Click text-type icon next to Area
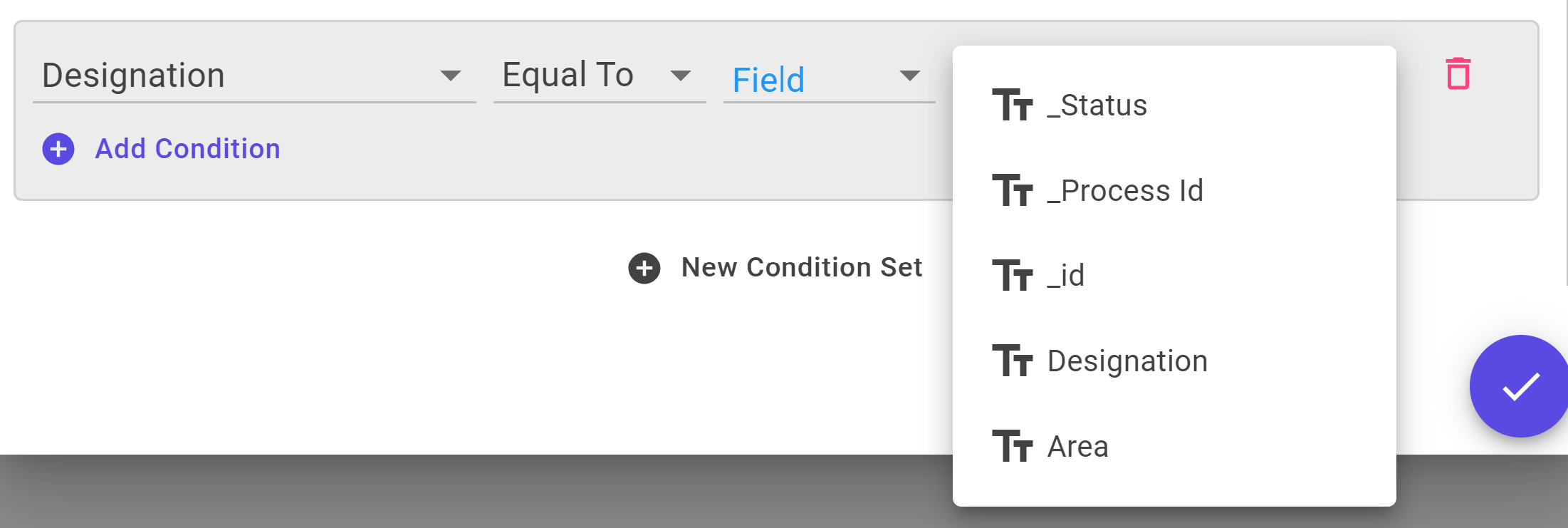This screenshot has height=528, width=1568. pyautogui.click(x=1012, y=446)
